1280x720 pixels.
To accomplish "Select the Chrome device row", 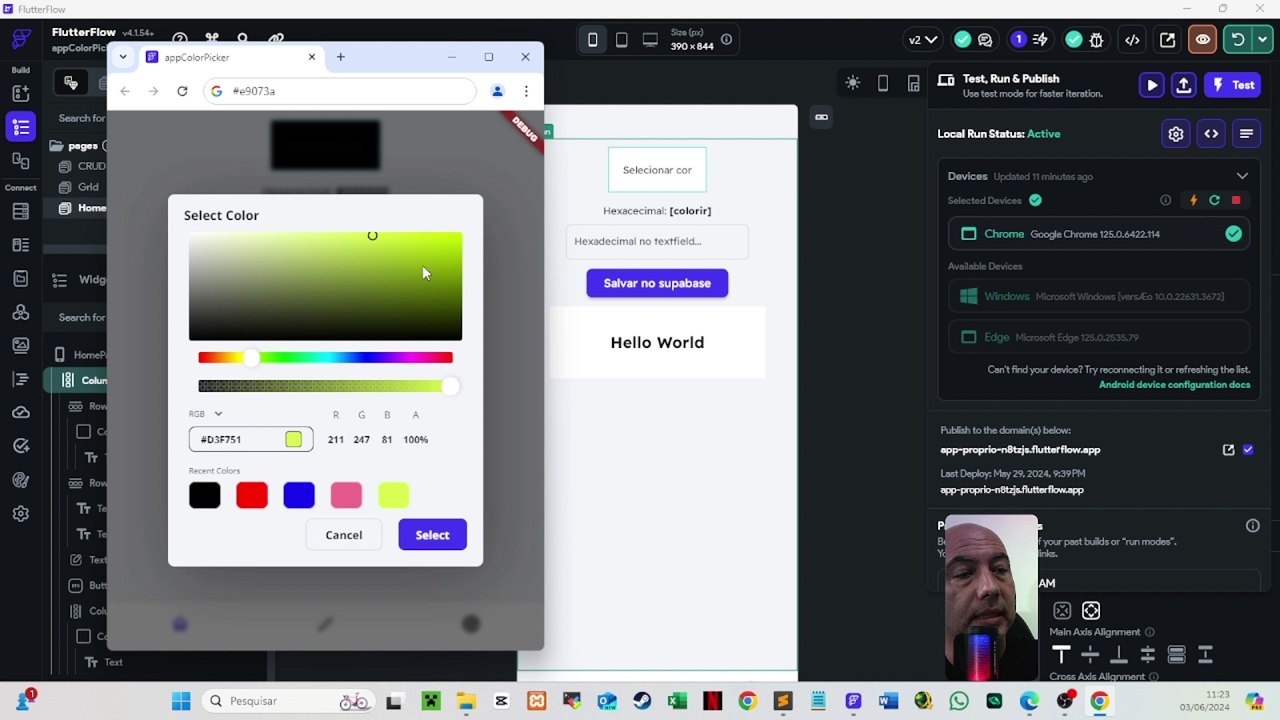I will [x=1099, y=234].
